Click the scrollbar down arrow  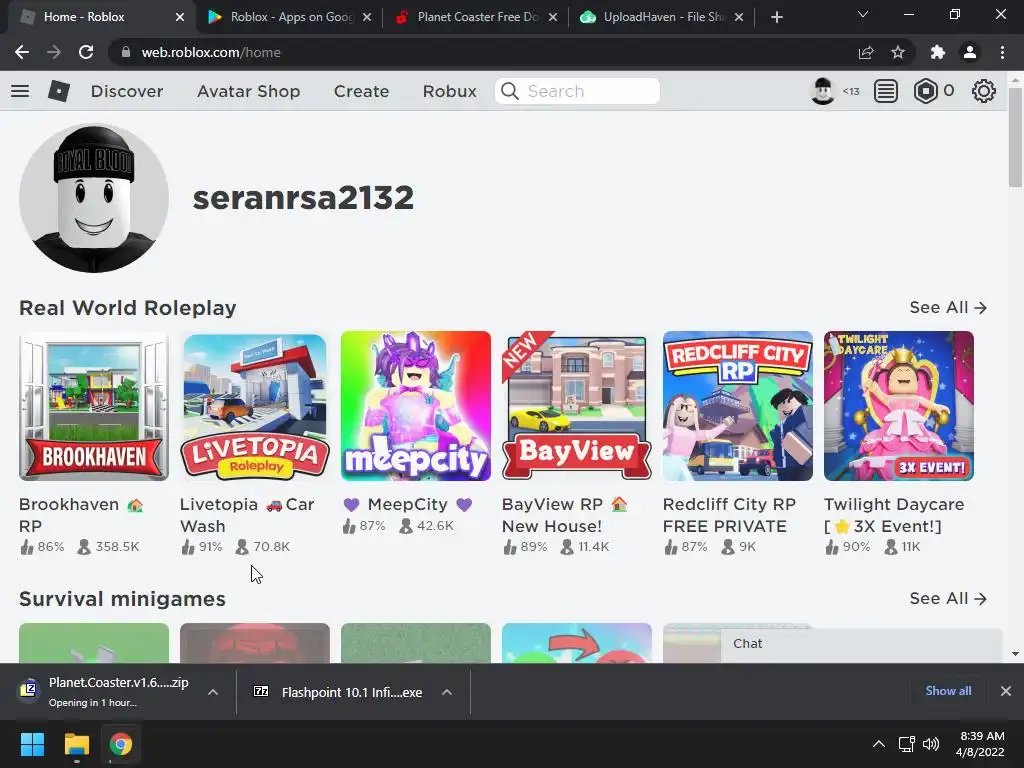(x=1015, y=654)
